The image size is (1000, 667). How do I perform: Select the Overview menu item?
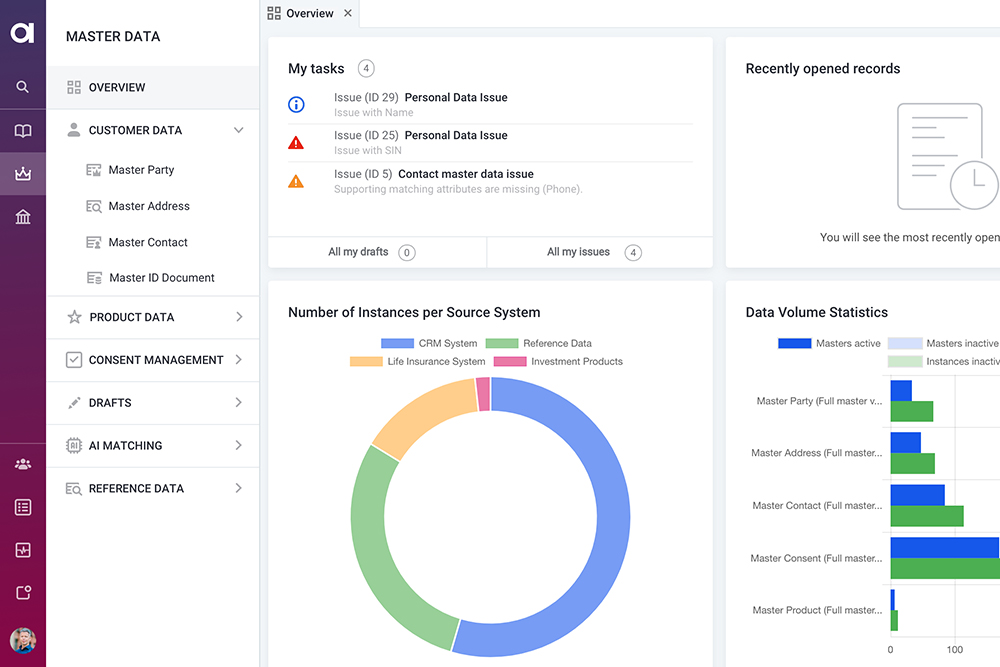[153, 87]
